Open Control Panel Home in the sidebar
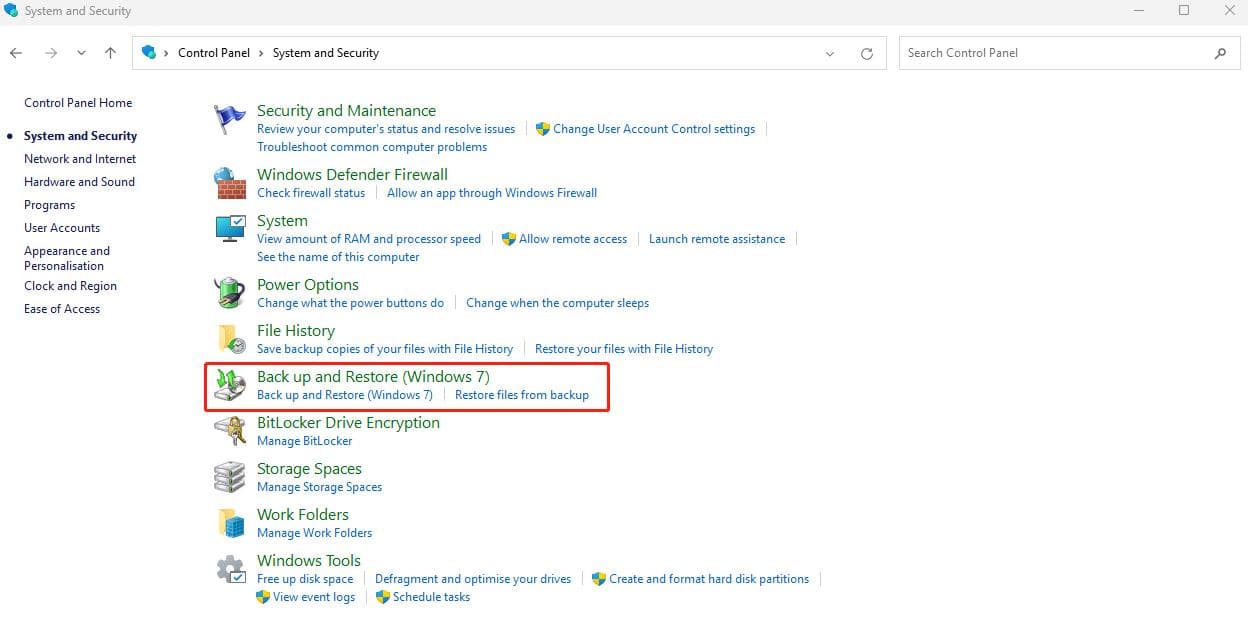This screenshot has height=620, width=1248. [78, 103]
